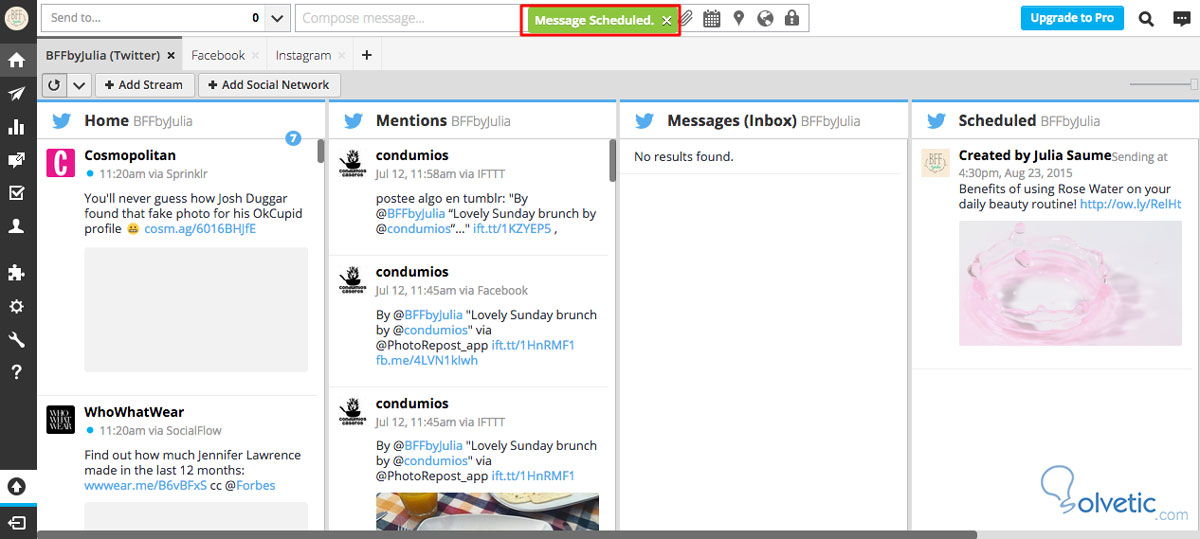Open the Contacts person icon

click(x=16, y=227)
